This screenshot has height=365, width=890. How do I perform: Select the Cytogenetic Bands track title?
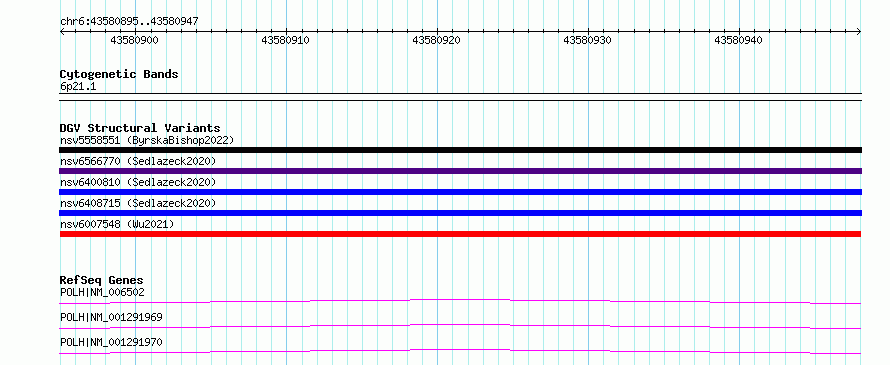tap(119, 74)
